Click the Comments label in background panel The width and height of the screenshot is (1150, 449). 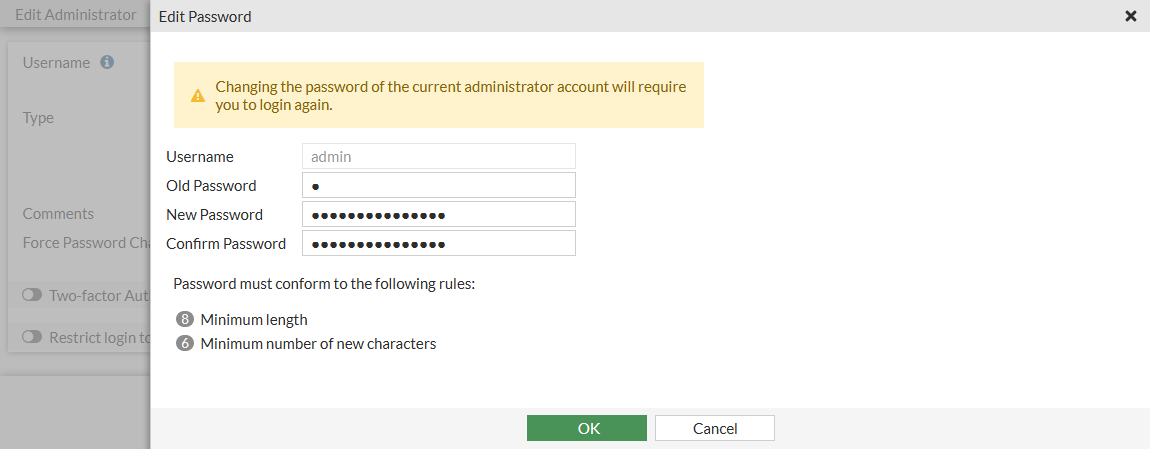coord(58,213)
